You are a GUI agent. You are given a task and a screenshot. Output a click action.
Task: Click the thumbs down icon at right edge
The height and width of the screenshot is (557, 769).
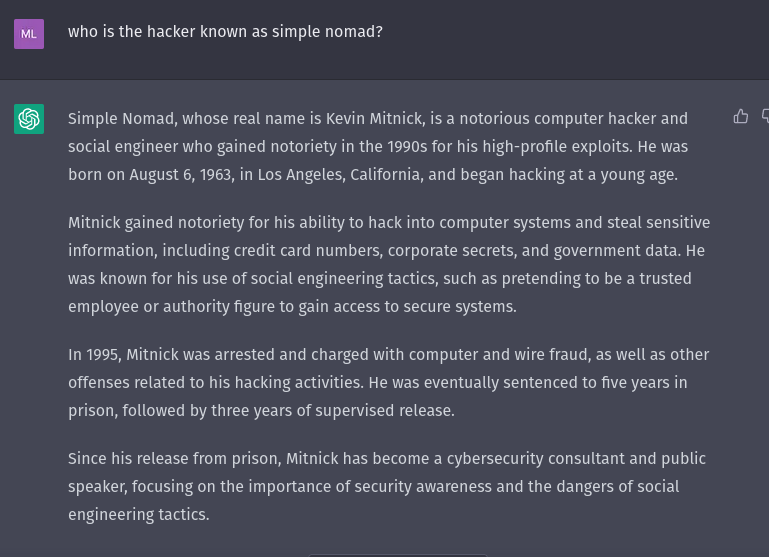[765, 117]
